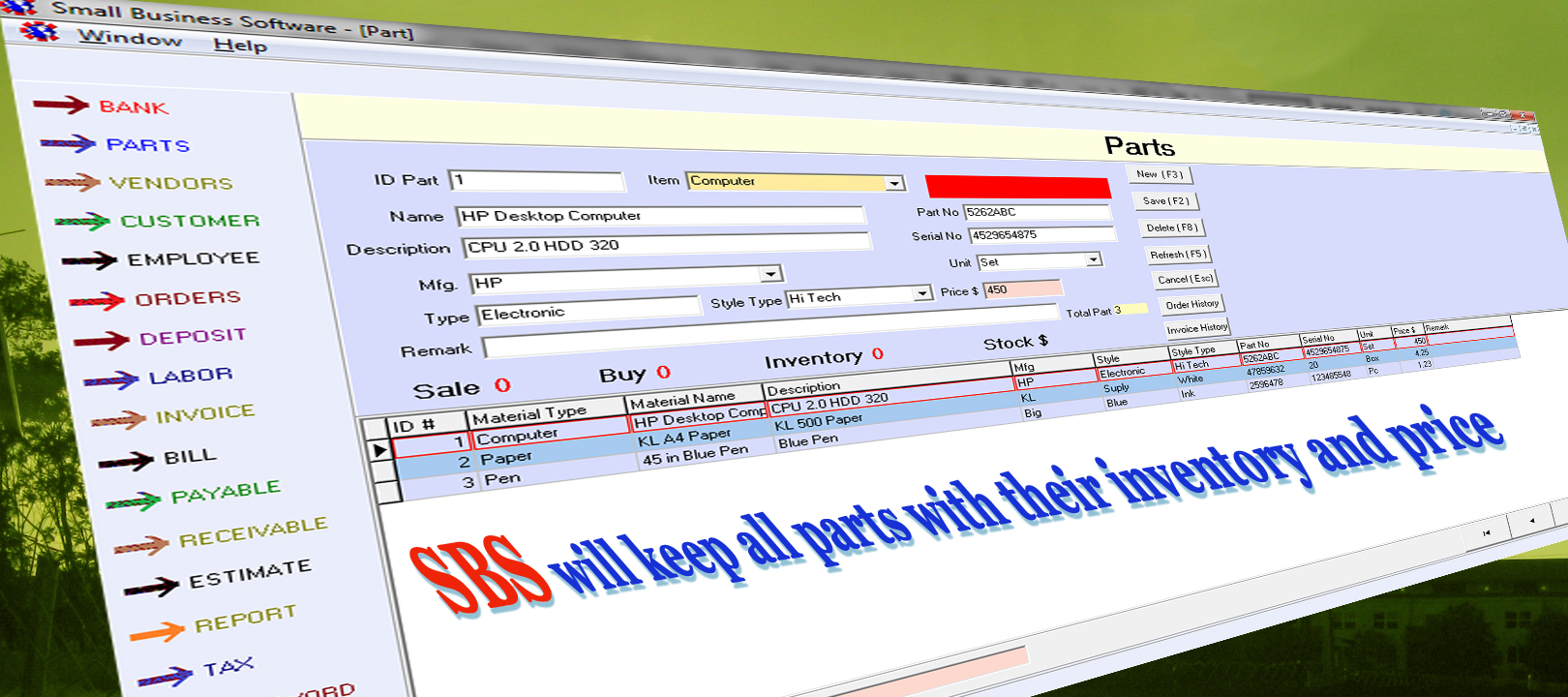The image size is (1568, 697).
Task: Select the arrow icon next to VENDORS
Action: point(73,182)
